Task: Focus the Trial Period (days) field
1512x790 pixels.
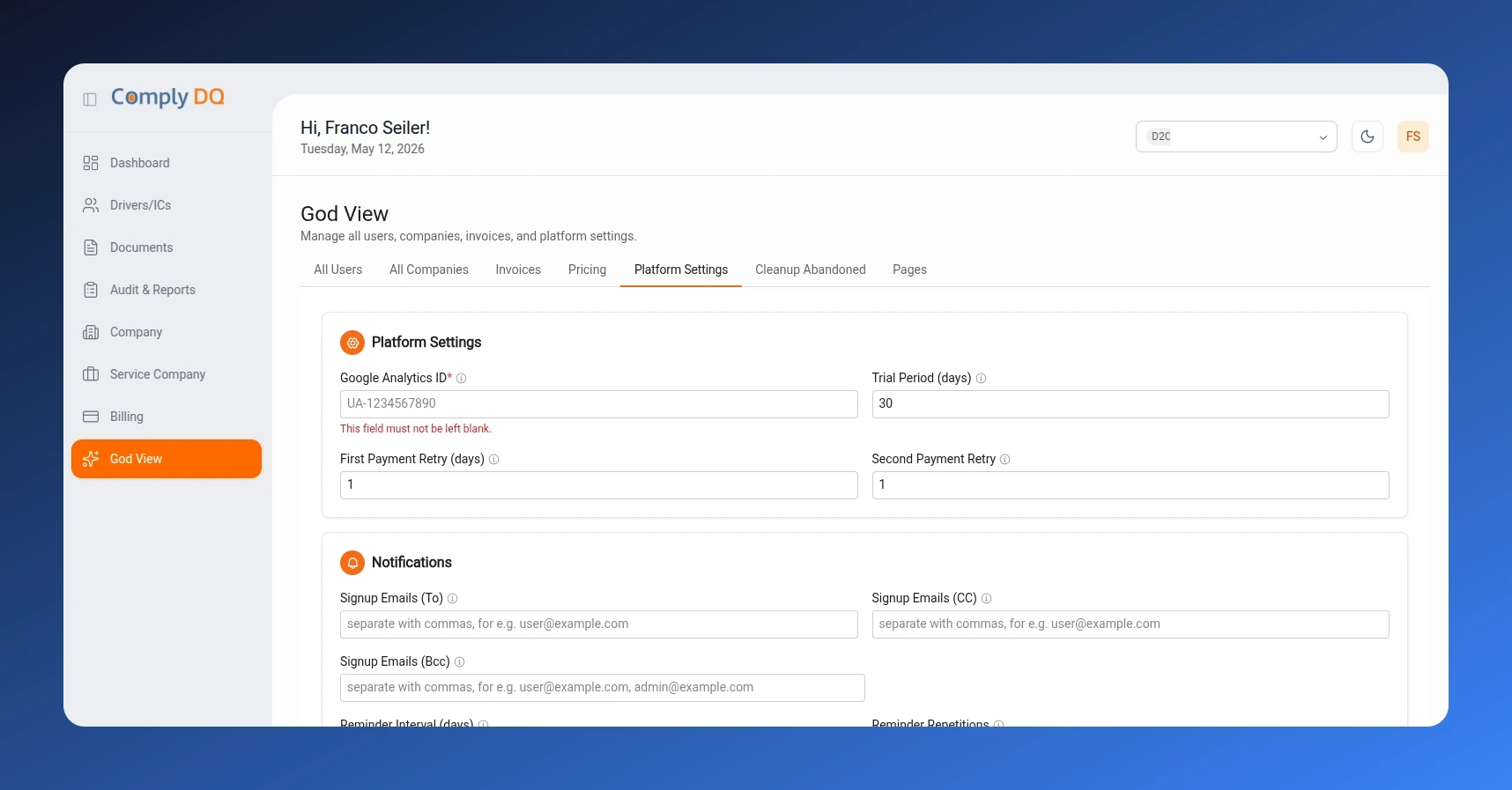Action: coord(1130,404)
